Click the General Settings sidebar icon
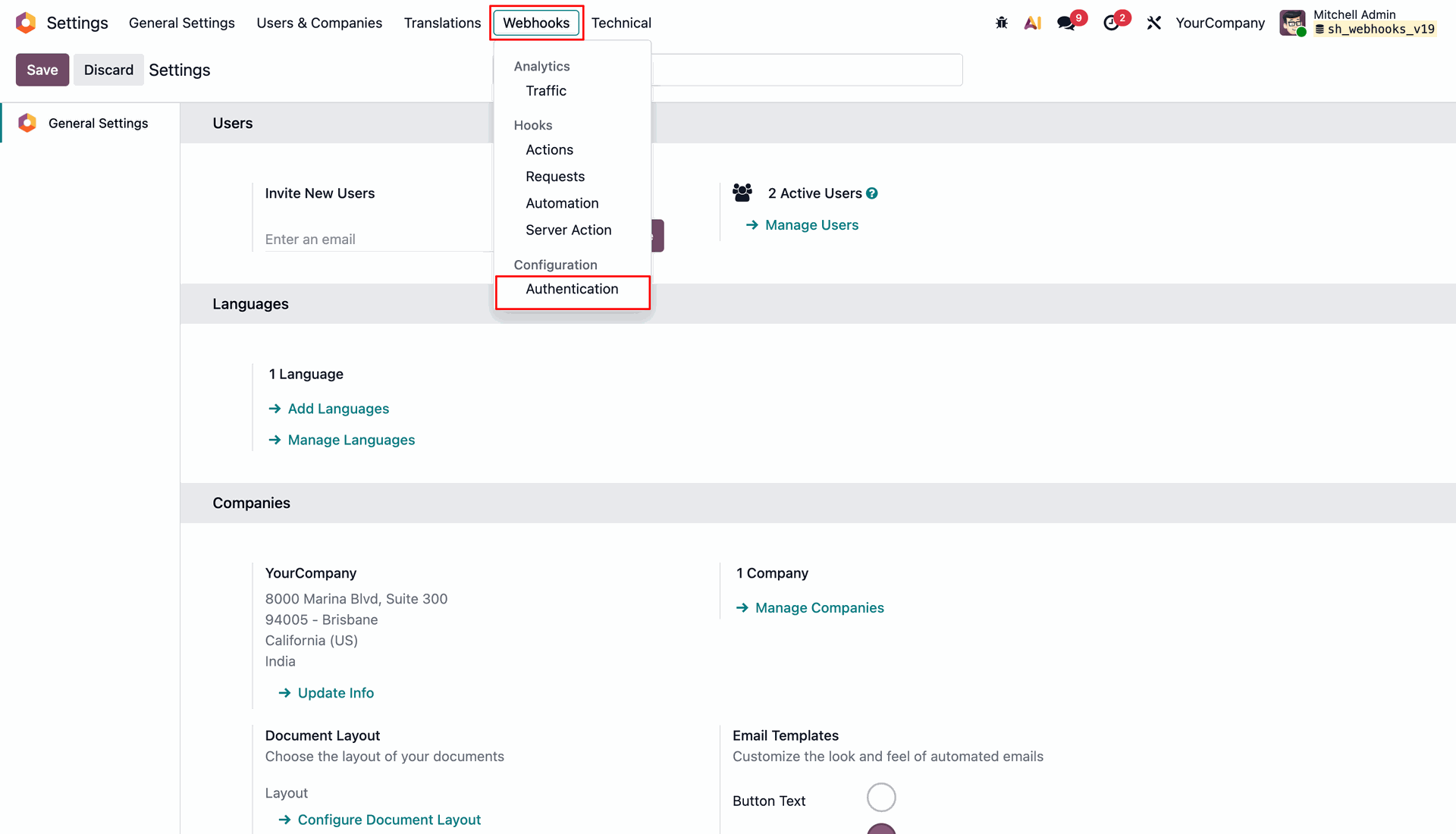 27,123
